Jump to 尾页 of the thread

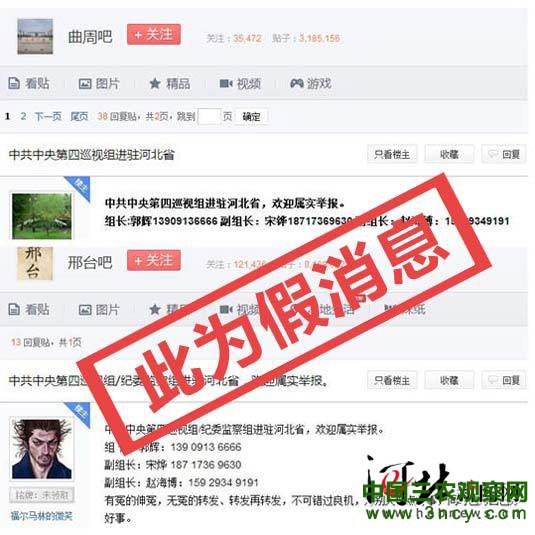[x=79, y=116]
